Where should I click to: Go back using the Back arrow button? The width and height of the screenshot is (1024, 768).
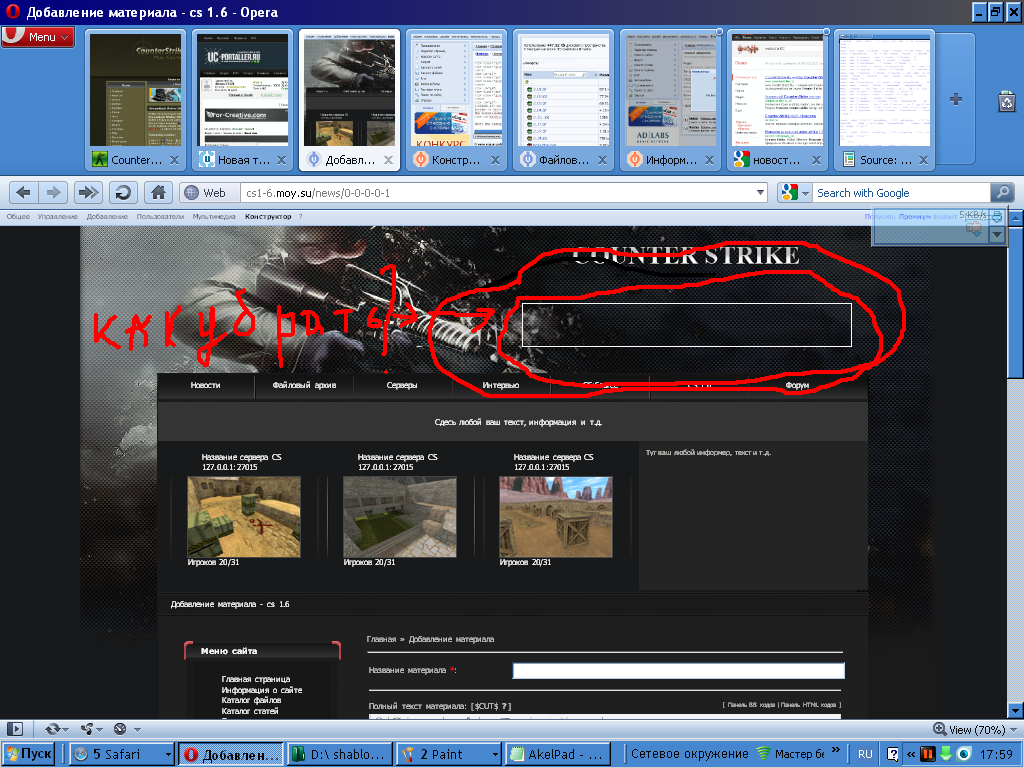[23, 193]
